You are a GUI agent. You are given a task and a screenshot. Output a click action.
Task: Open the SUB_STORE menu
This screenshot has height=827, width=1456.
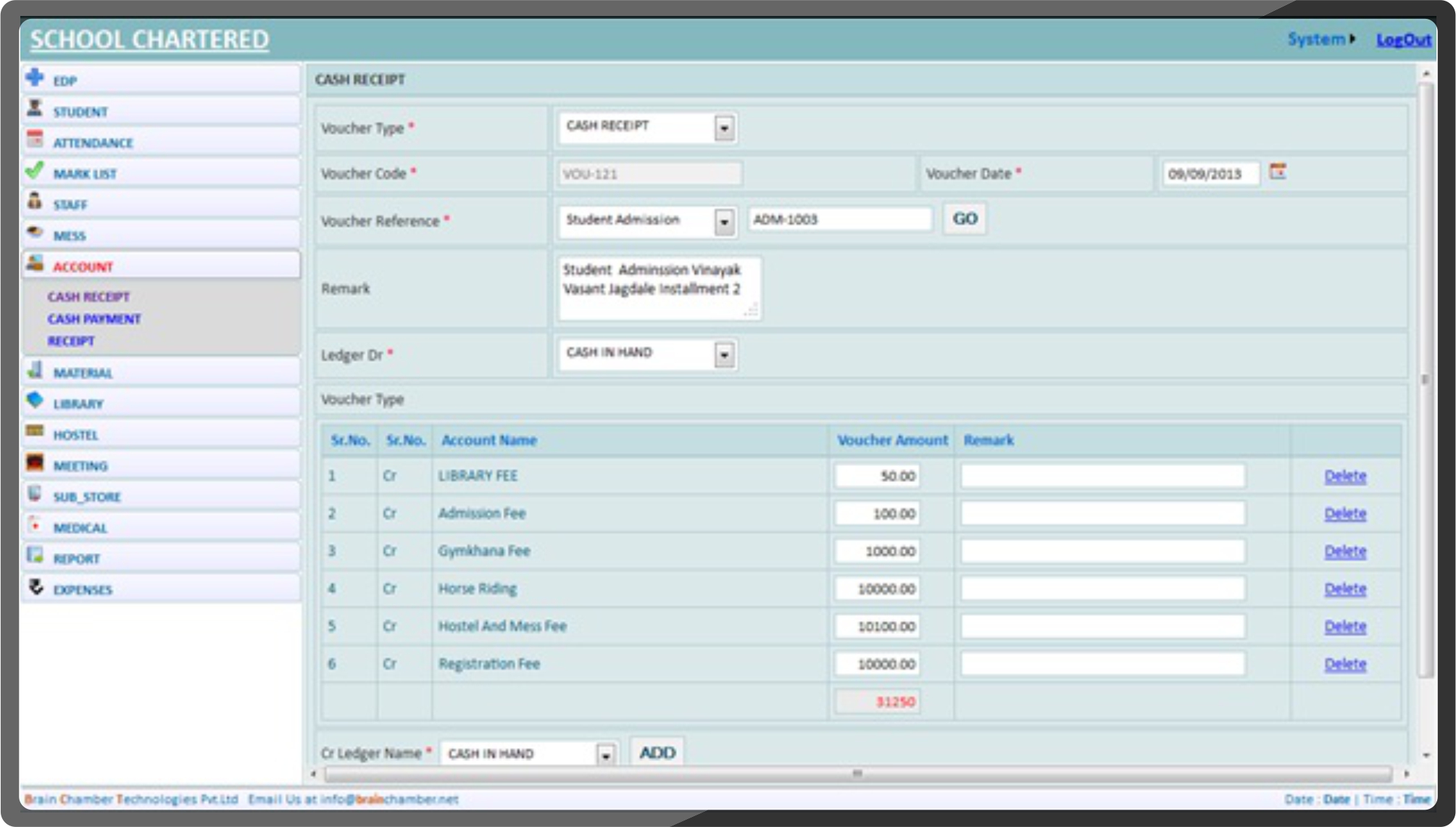161,496
